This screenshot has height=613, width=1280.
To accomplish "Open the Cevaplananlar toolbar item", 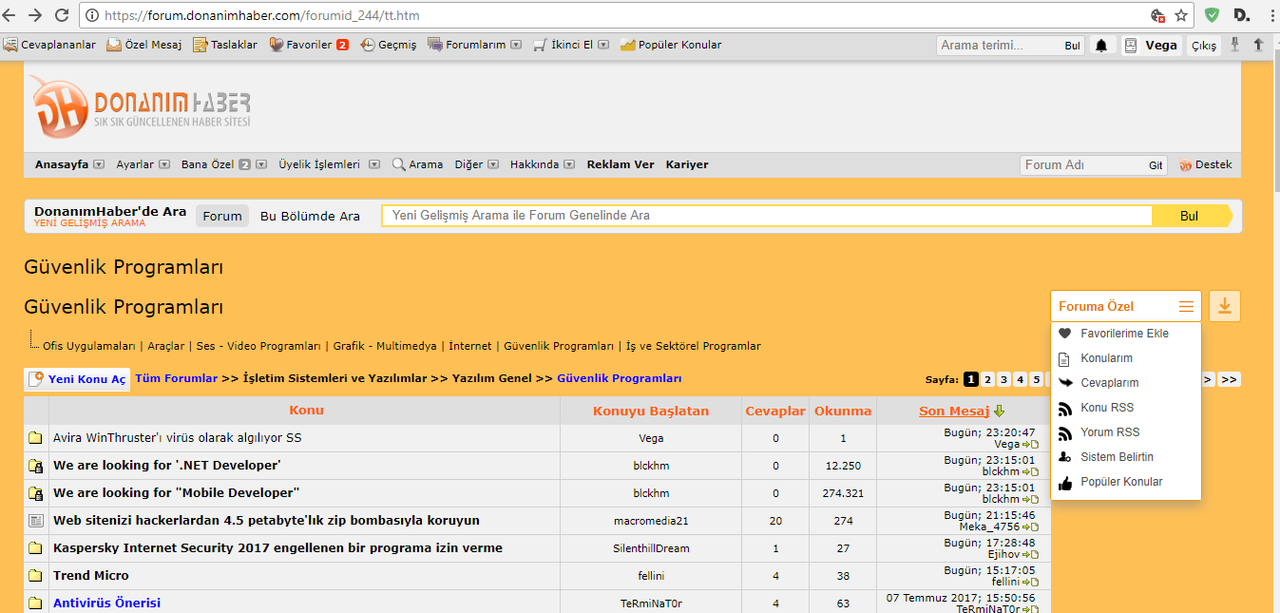I will pos(50,45).
